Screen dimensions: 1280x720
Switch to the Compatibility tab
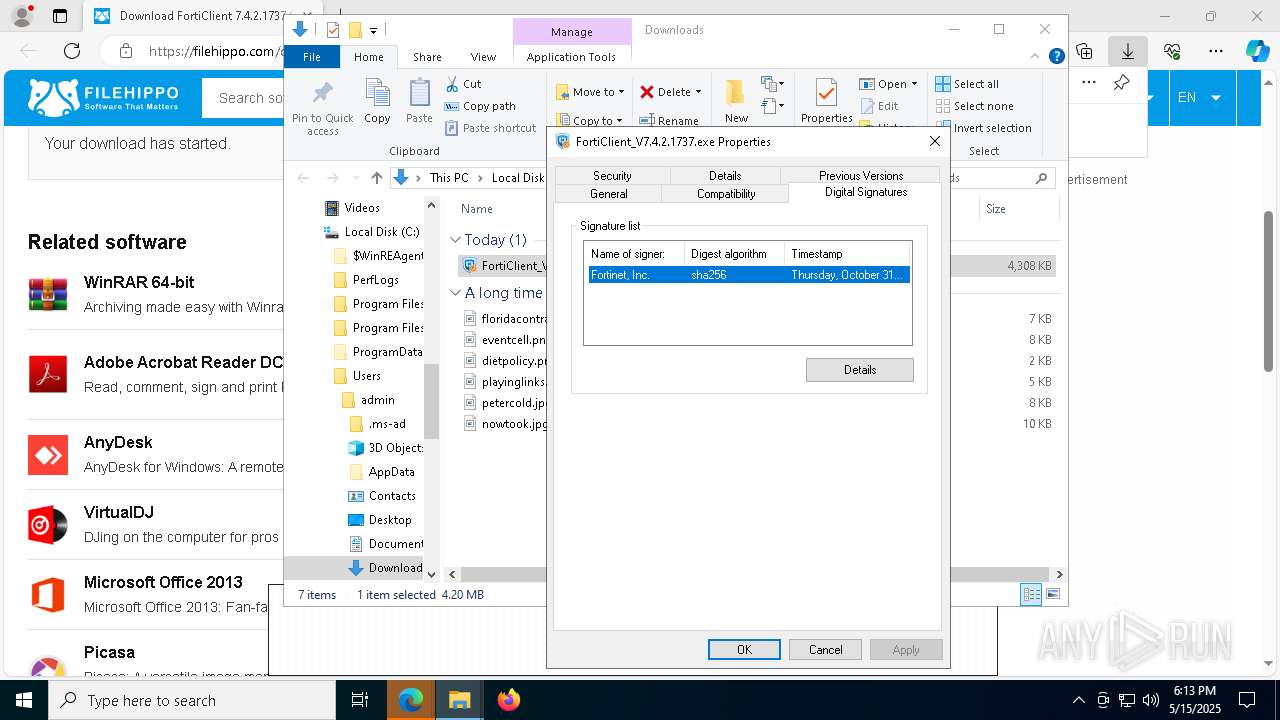click(726, 194)
